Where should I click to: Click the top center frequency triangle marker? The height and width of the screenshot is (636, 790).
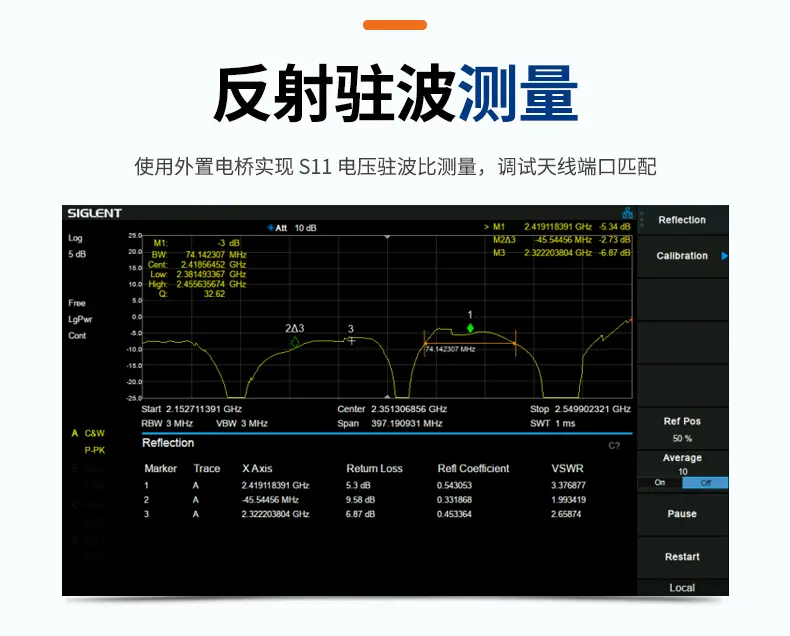(387, 236)
